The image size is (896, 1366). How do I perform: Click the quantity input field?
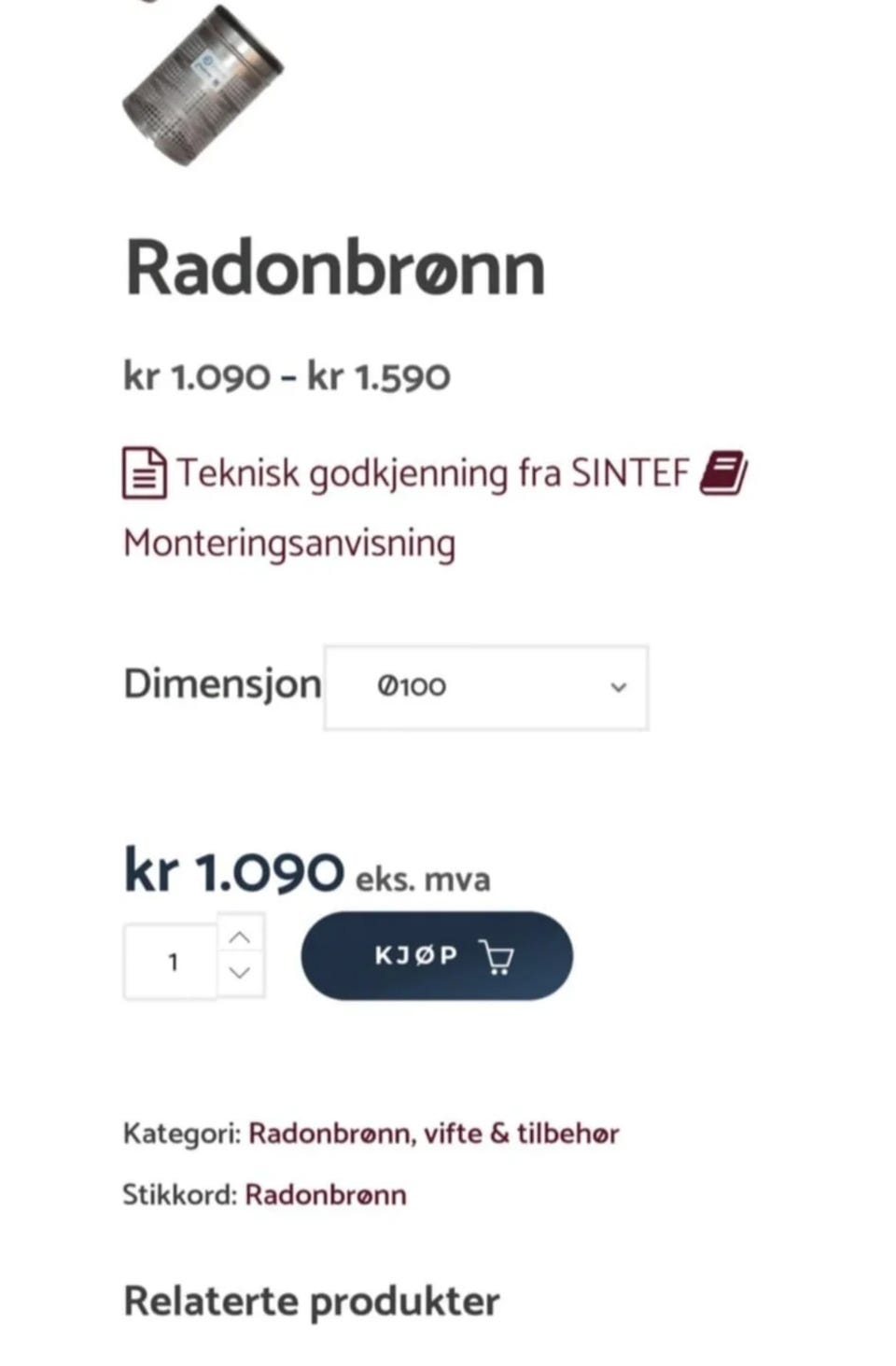[172, 962]
